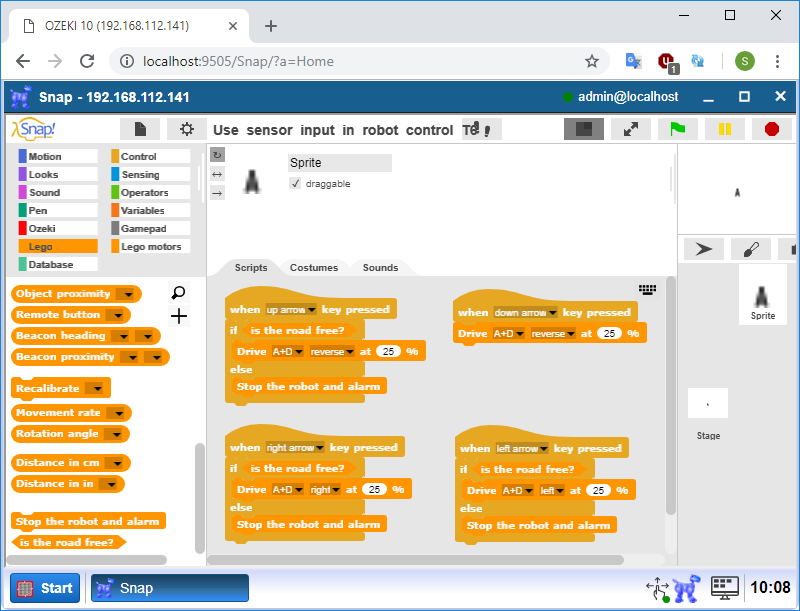Open the Ozeki block category
Screen dimensions: 800x611
[x=58, y=228]
